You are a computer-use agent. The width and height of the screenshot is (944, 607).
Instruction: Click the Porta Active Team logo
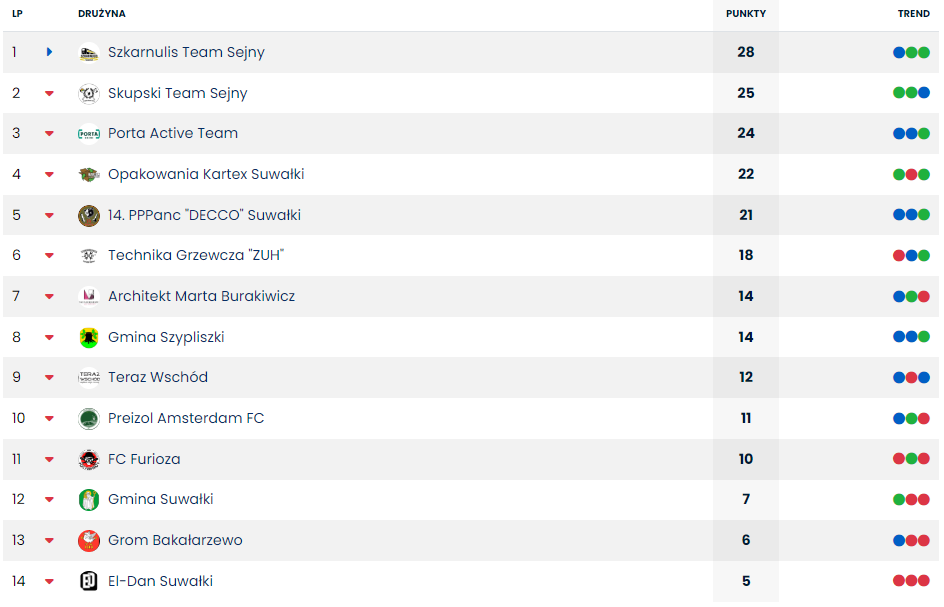click(89, 134)
